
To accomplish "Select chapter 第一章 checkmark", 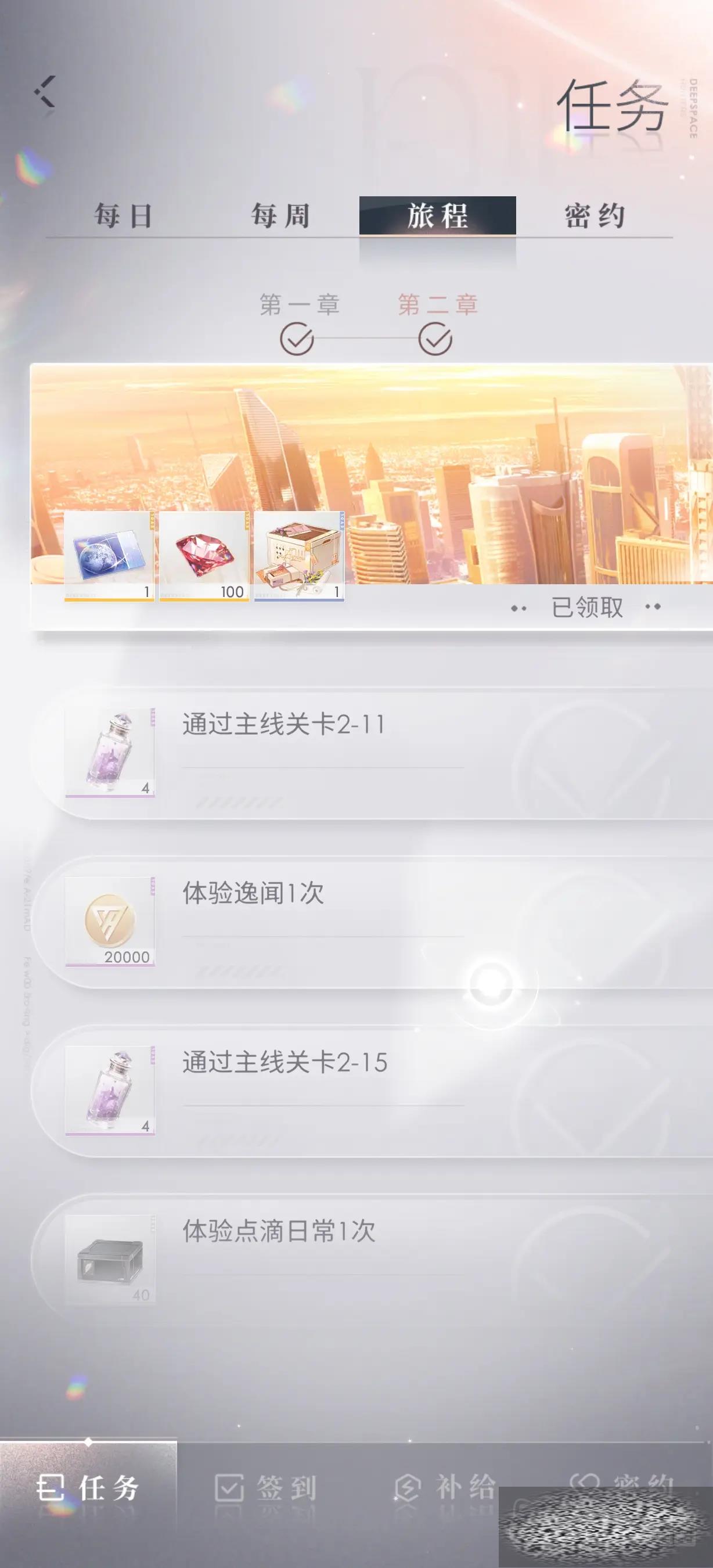I will point(297,340).
